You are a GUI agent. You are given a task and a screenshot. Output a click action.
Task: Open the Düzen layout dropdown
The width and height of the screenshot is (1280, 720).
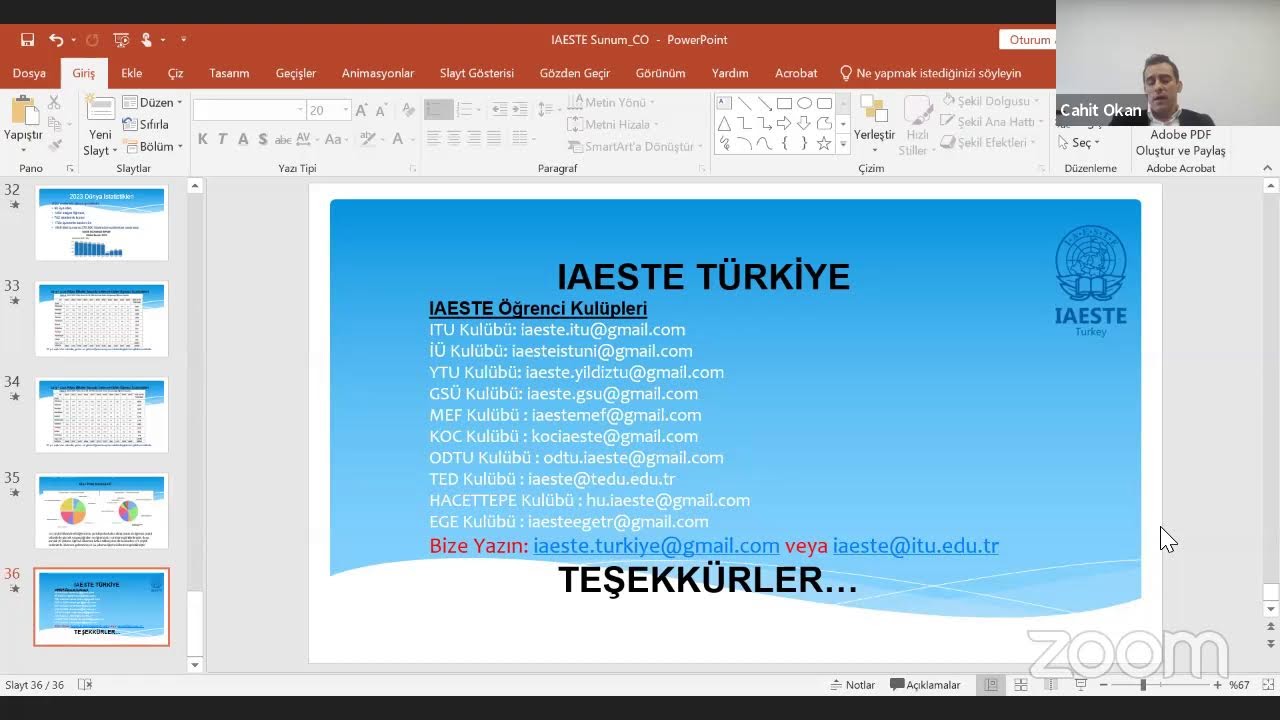point(152,102)
